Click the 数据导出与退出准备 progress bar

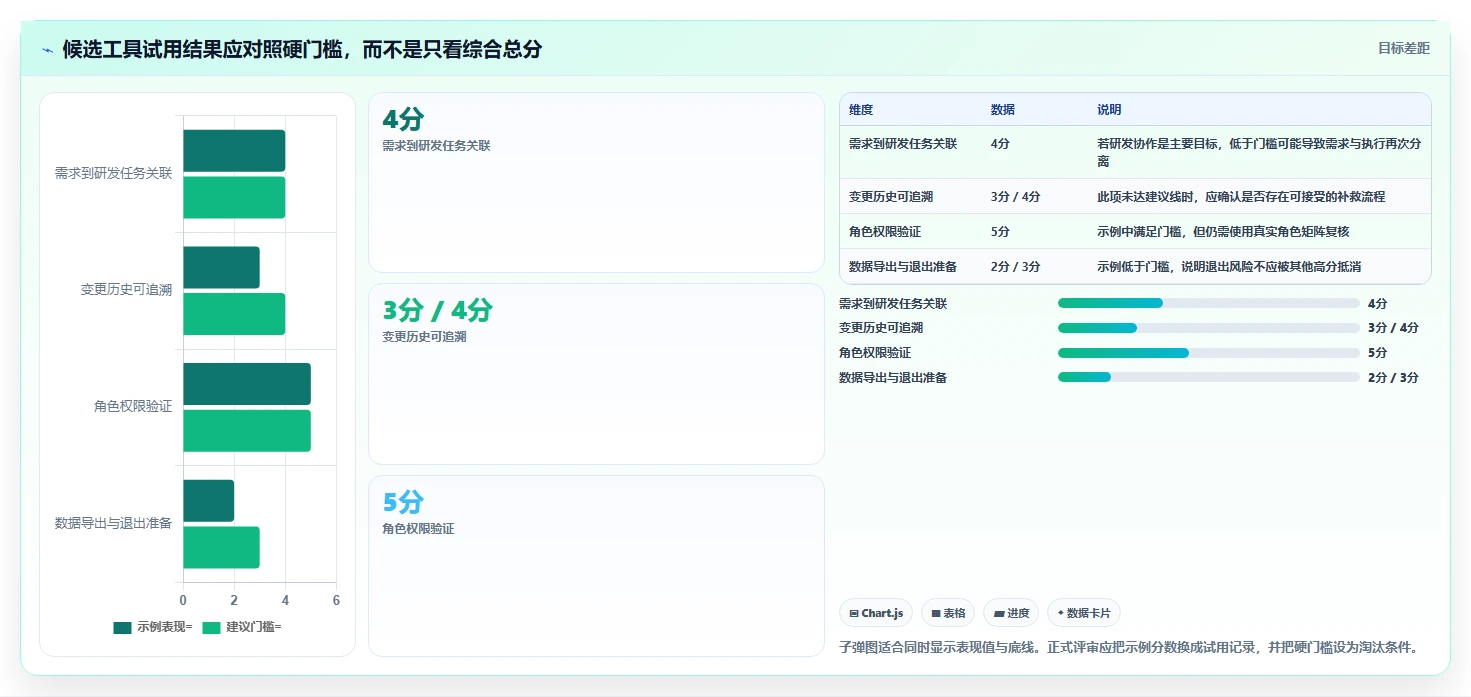pos(1209,377)
